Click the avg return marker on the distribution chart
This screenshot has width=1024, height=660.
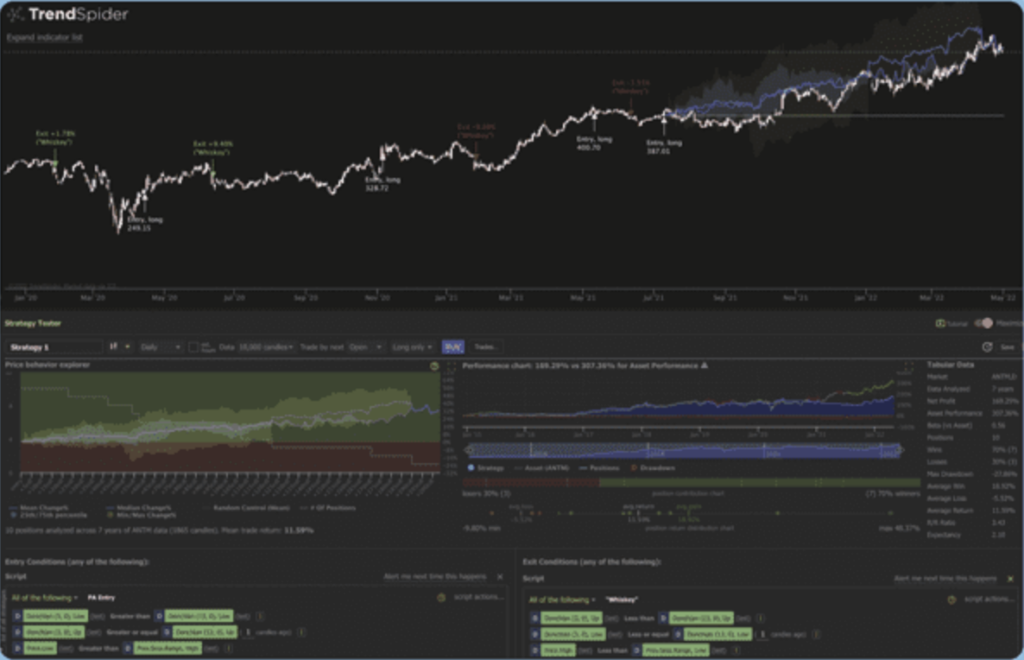[637, 513]
